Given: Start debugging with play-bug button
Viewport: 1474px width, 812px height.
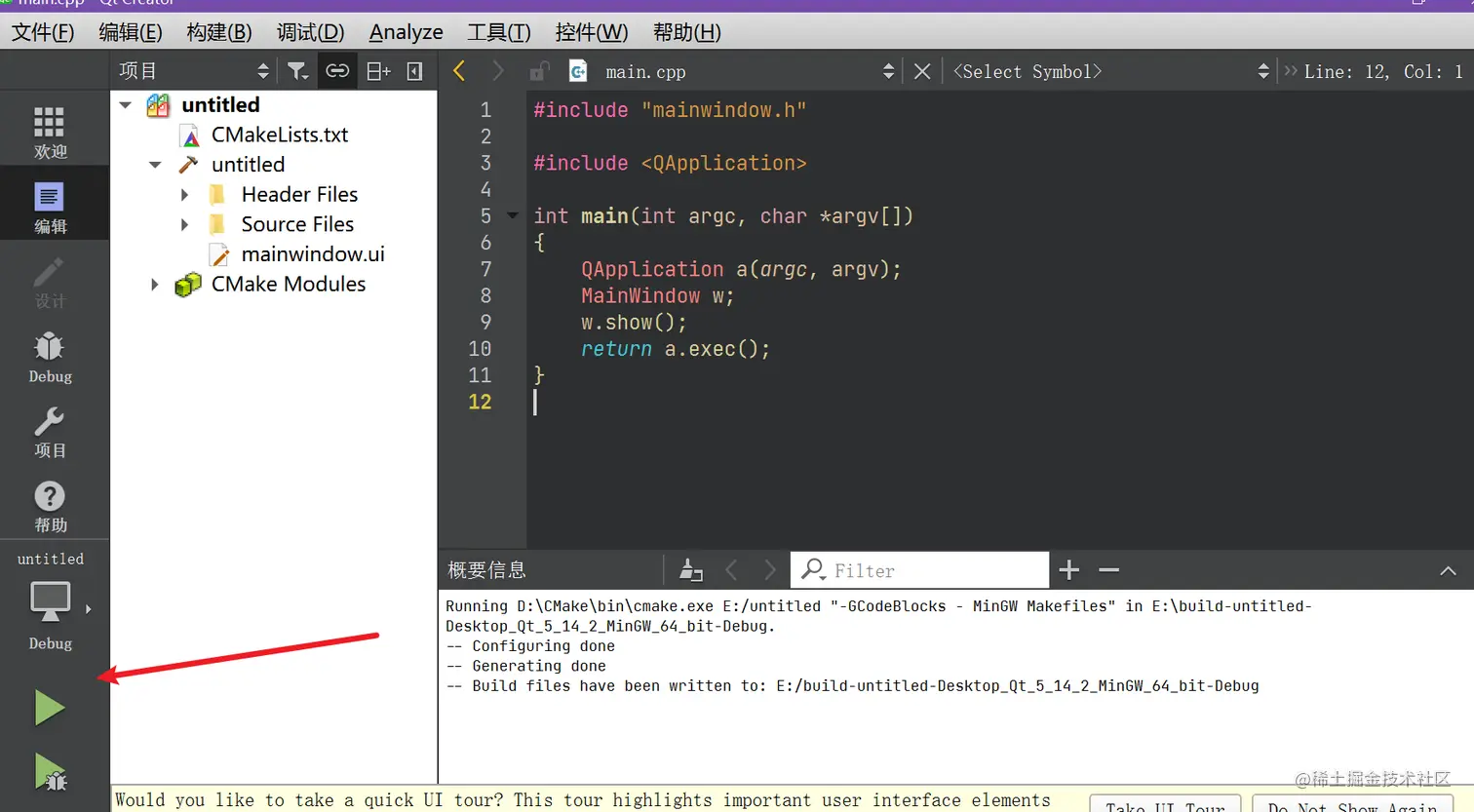Looking at the screenshot, I should tap(50, 772).
